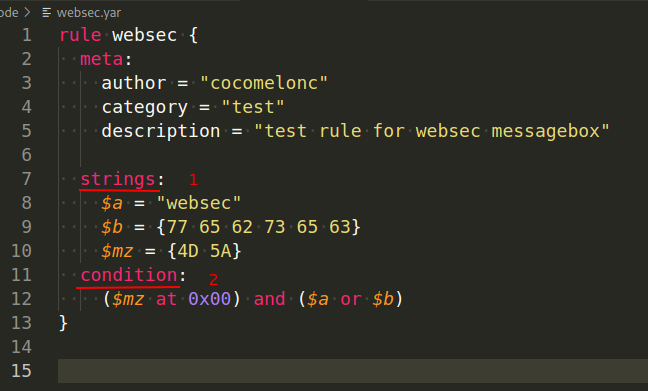Image resolution: width=648 pixels, height=391 pixels.
Task: Click the "cocomelonc" author string
Action: tap(264, 83)
